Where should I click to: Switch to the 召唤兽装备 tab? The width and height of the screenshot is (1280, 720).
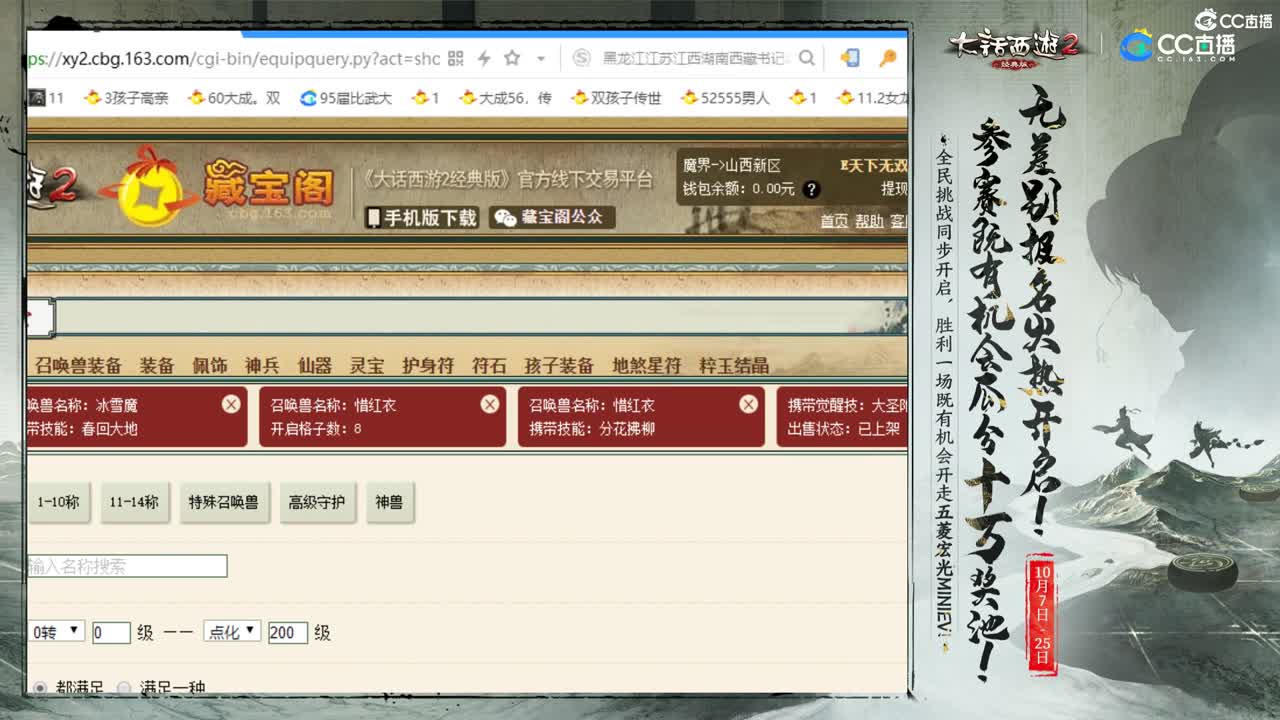(x=78, y=366)
